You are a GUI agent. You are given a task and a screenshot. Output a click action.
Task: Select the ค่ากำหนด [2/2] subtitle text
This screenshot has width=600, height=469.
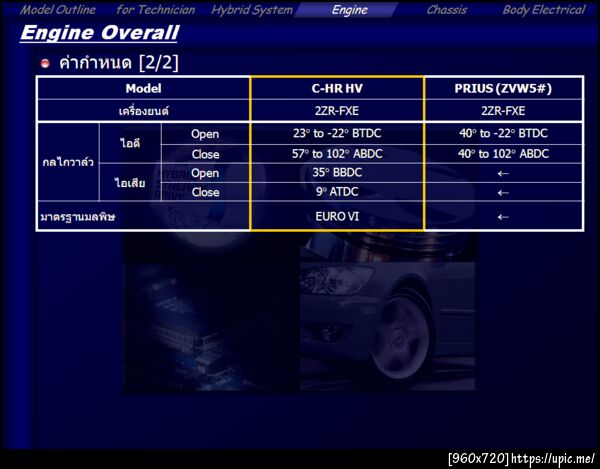pyautogui.click(x=119, y=62)
